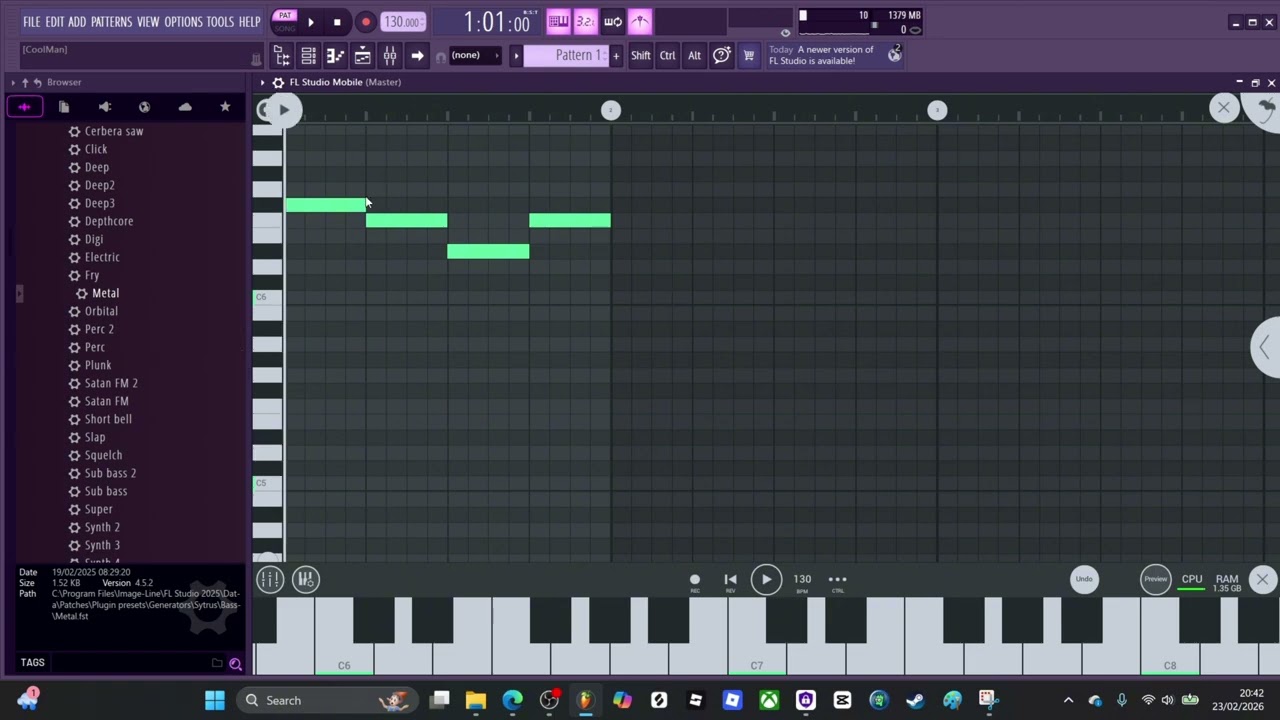Viewport: 1280px width, 720px height.
Task: Click the Undo button
Action: (1084, 579)
